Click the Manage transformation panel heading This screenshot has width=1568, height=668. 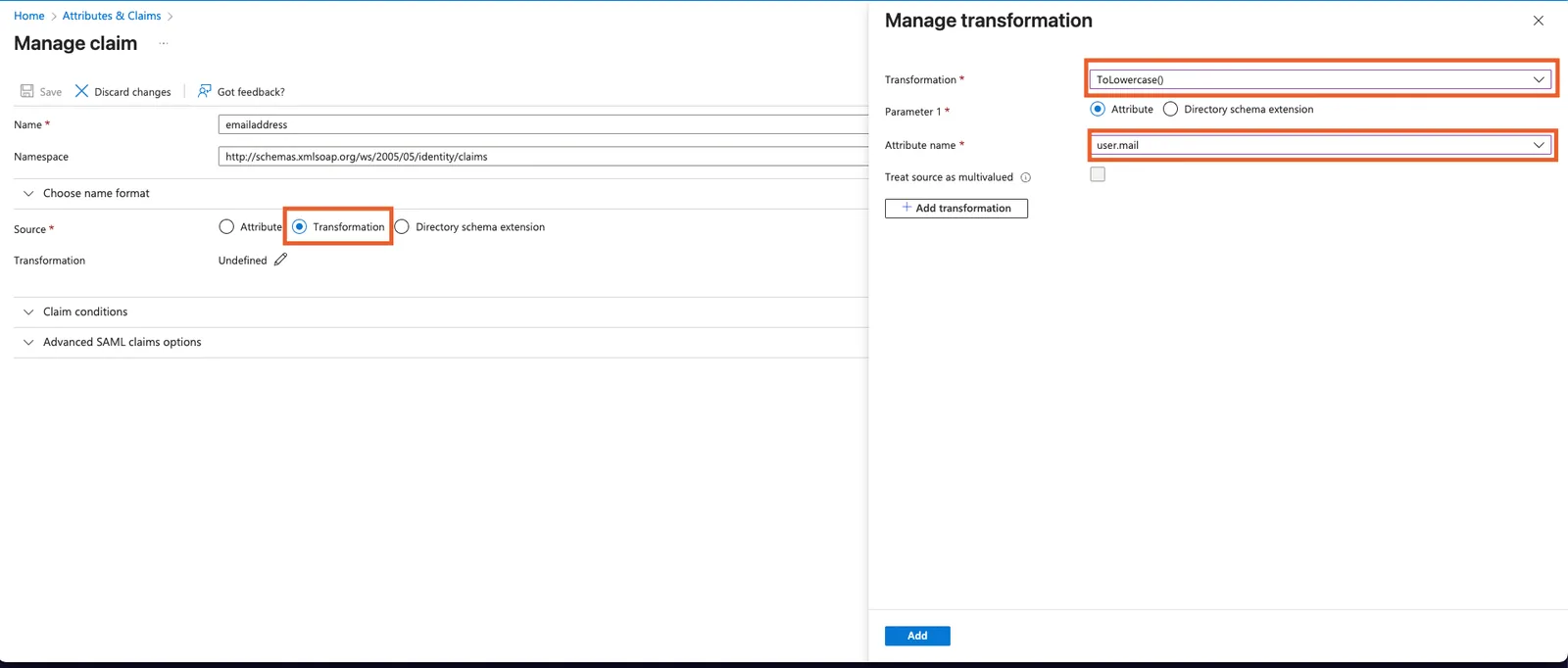[x=989, y=21]
